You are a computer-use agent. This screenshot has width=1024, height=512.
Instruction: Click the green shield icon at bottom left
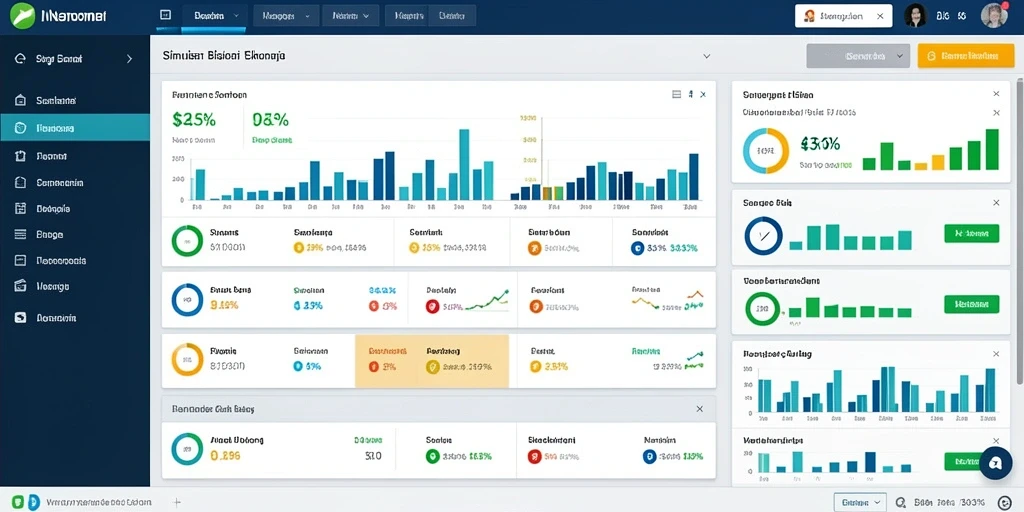18,502
